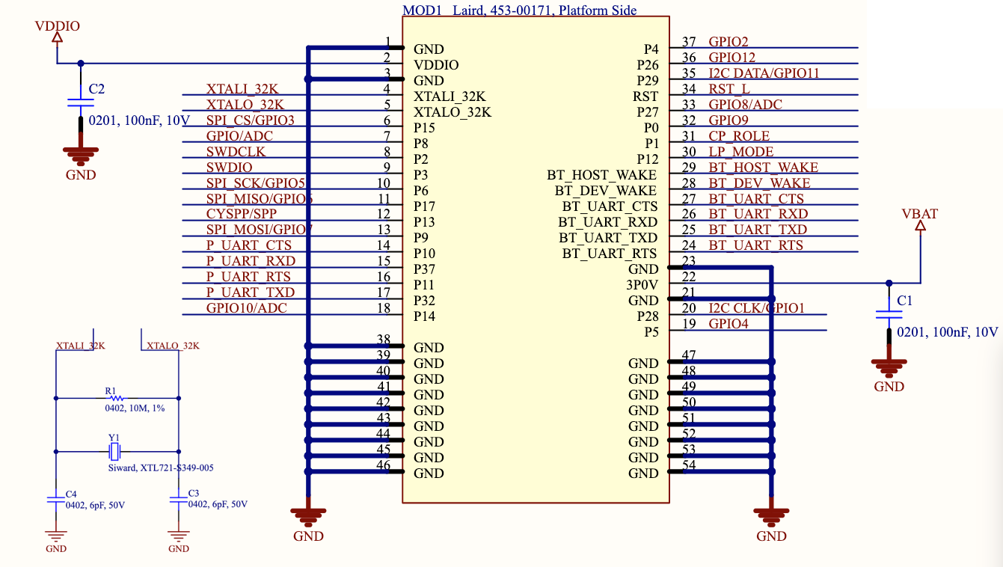
Task: Click pin number 54 at bottom right GND
Action: point(689,465)
